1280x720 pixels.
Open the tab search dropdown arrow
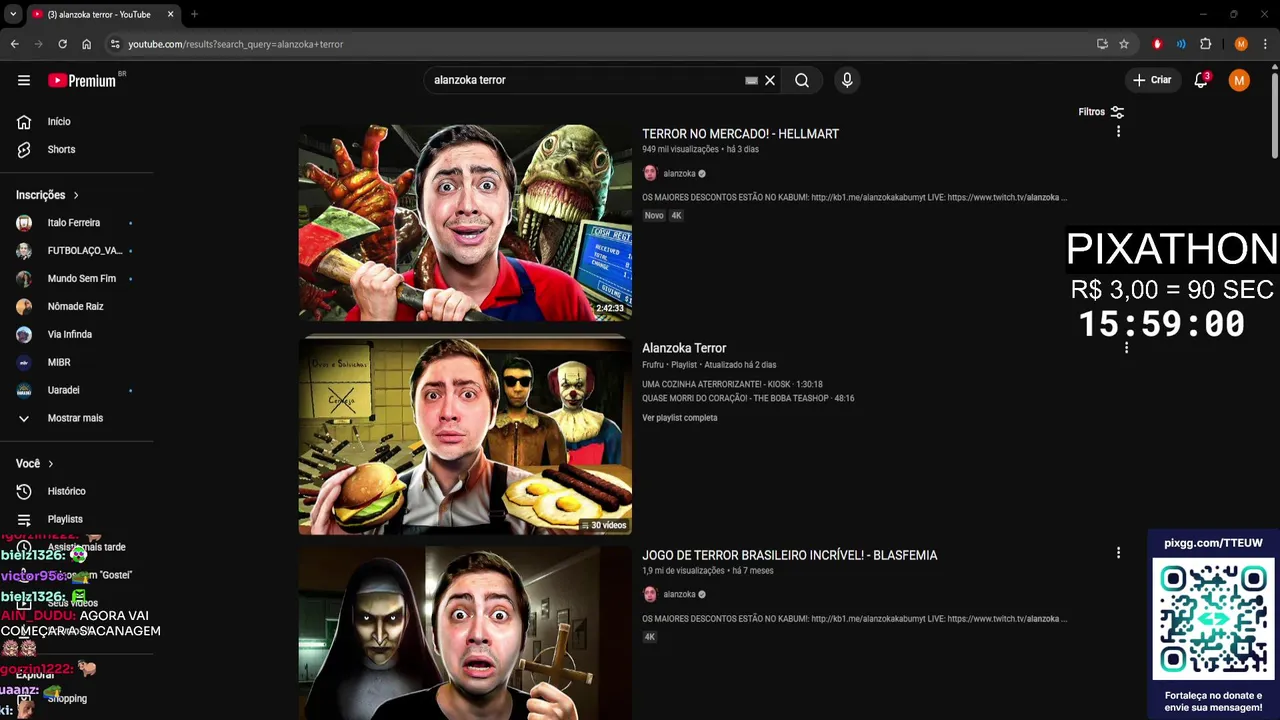pos(13,14)
